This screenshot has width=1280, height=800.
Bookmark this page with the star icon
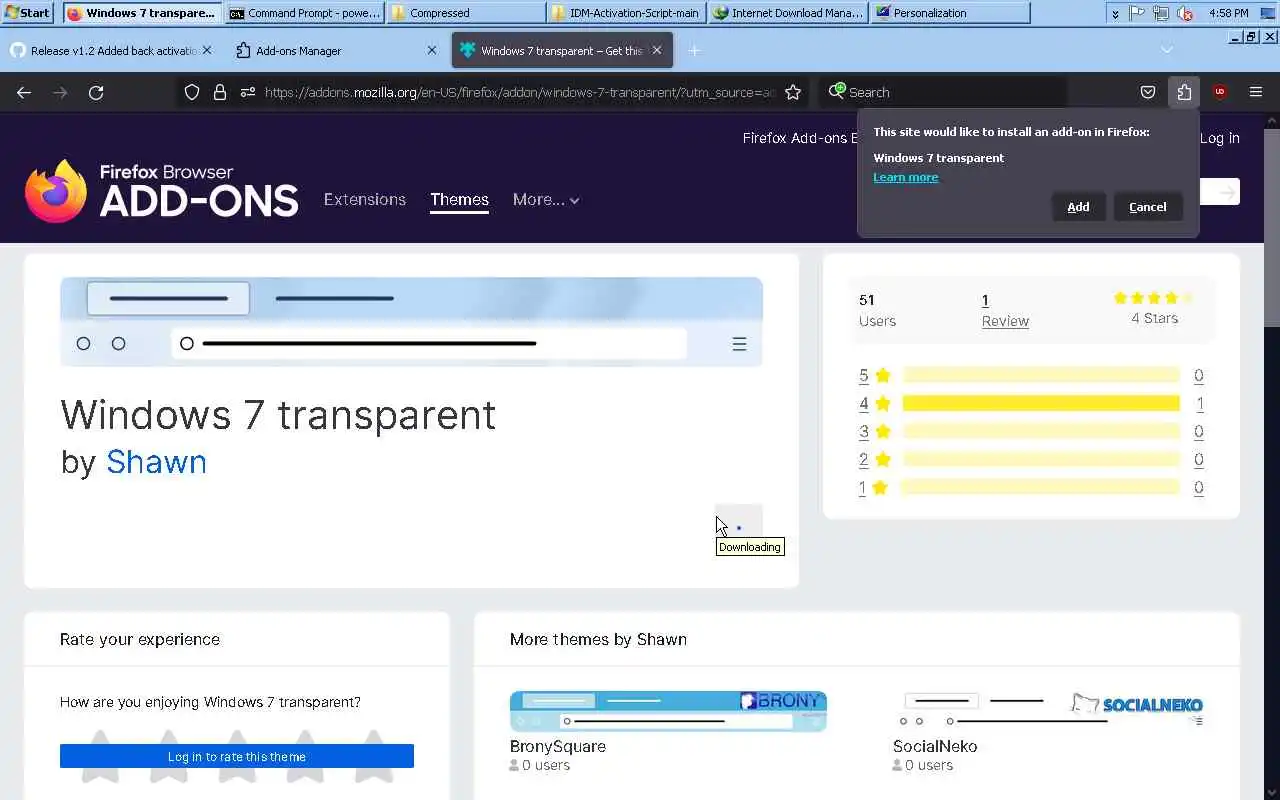(793, 92)
